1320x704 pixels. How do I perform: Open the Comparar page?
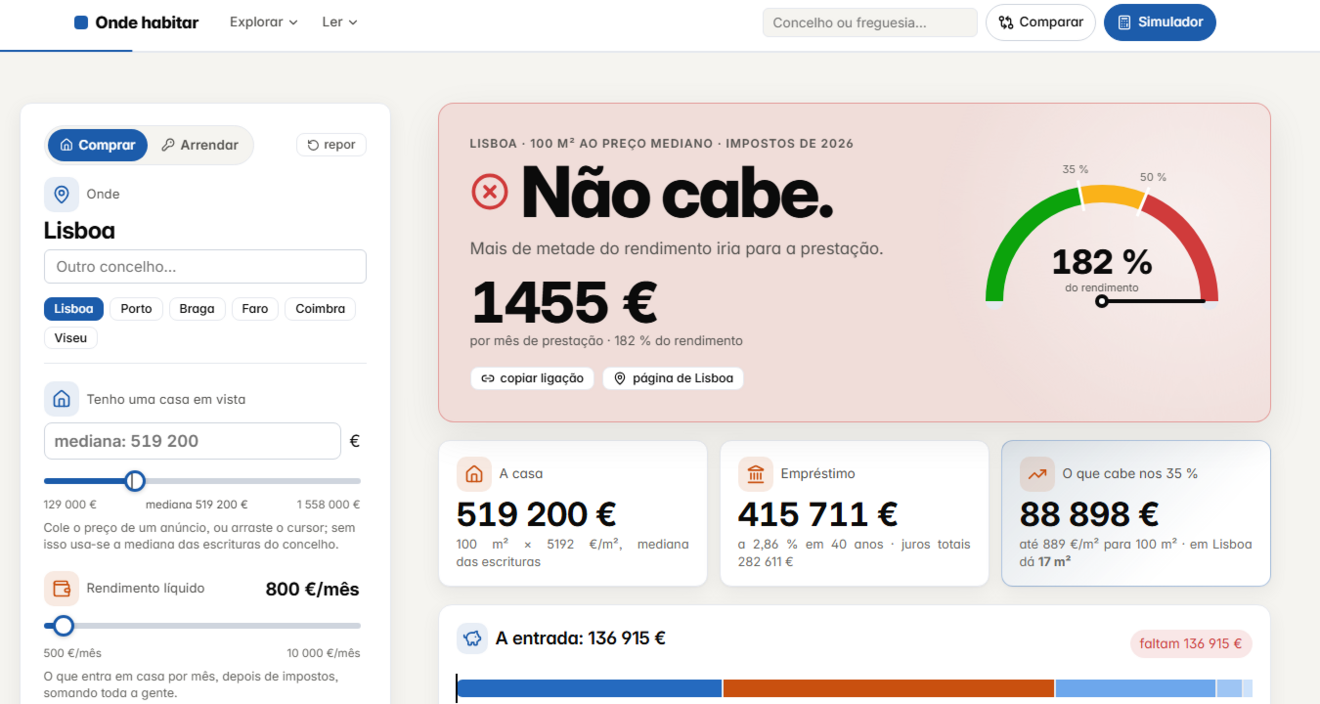[1041, 22]
